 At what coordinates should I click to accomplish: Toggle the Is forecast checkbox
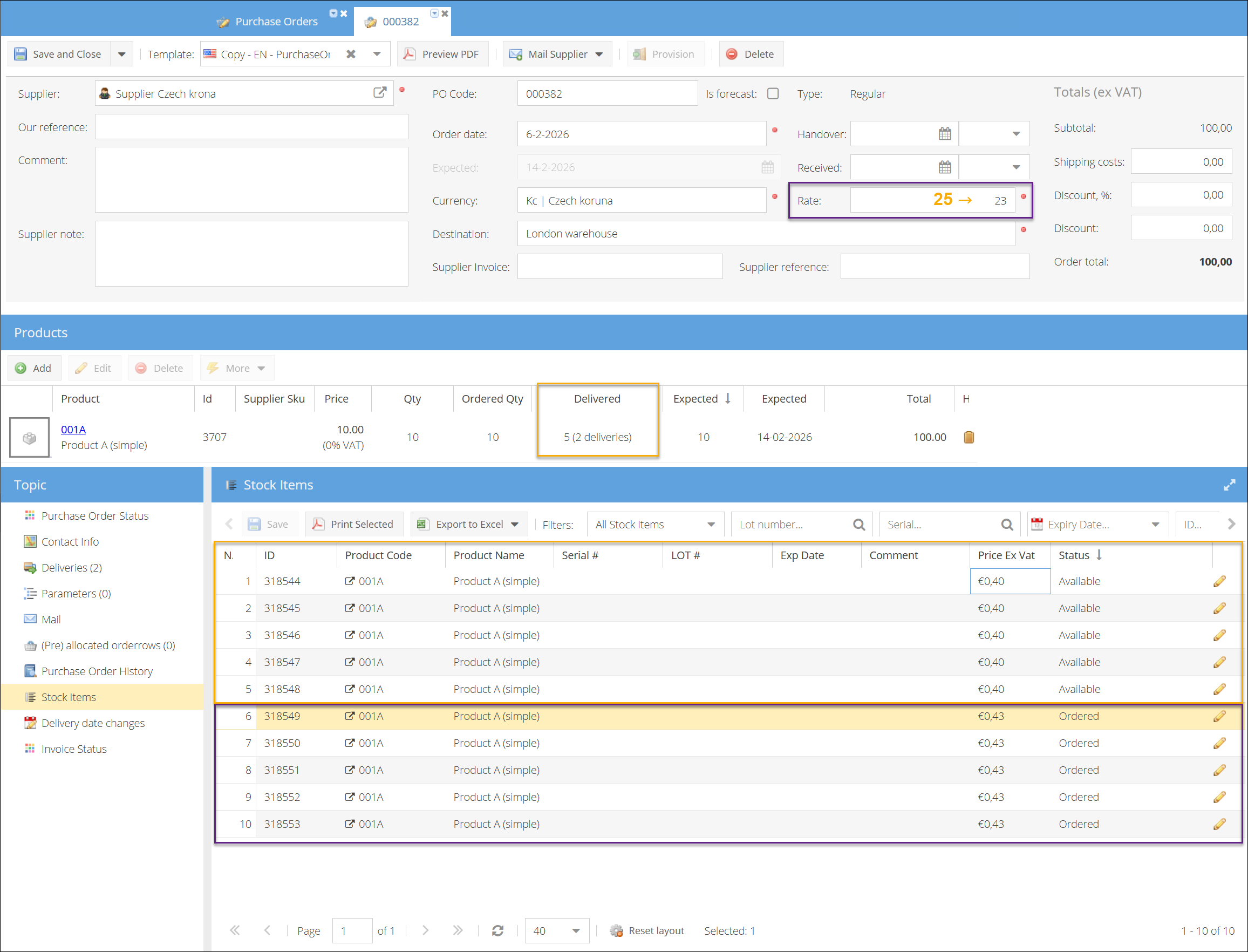click(773, 93)
